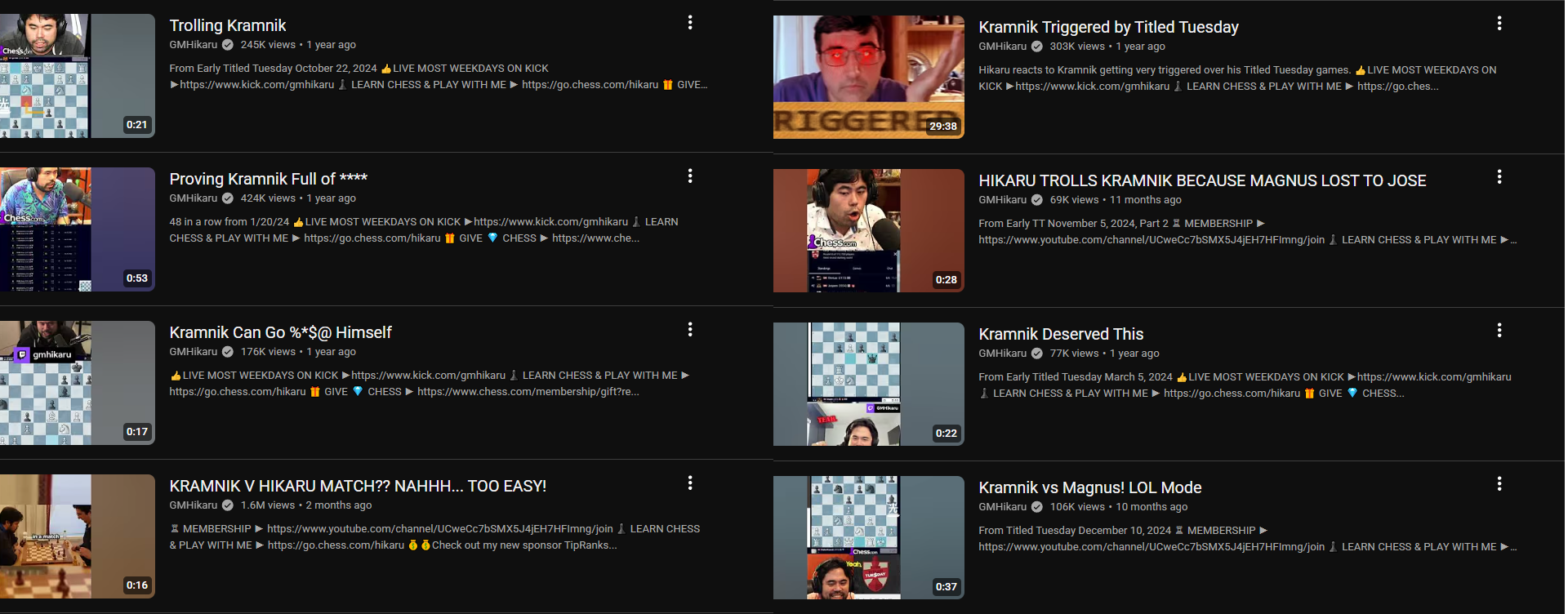Click the '0:37' duration badge

946,587
